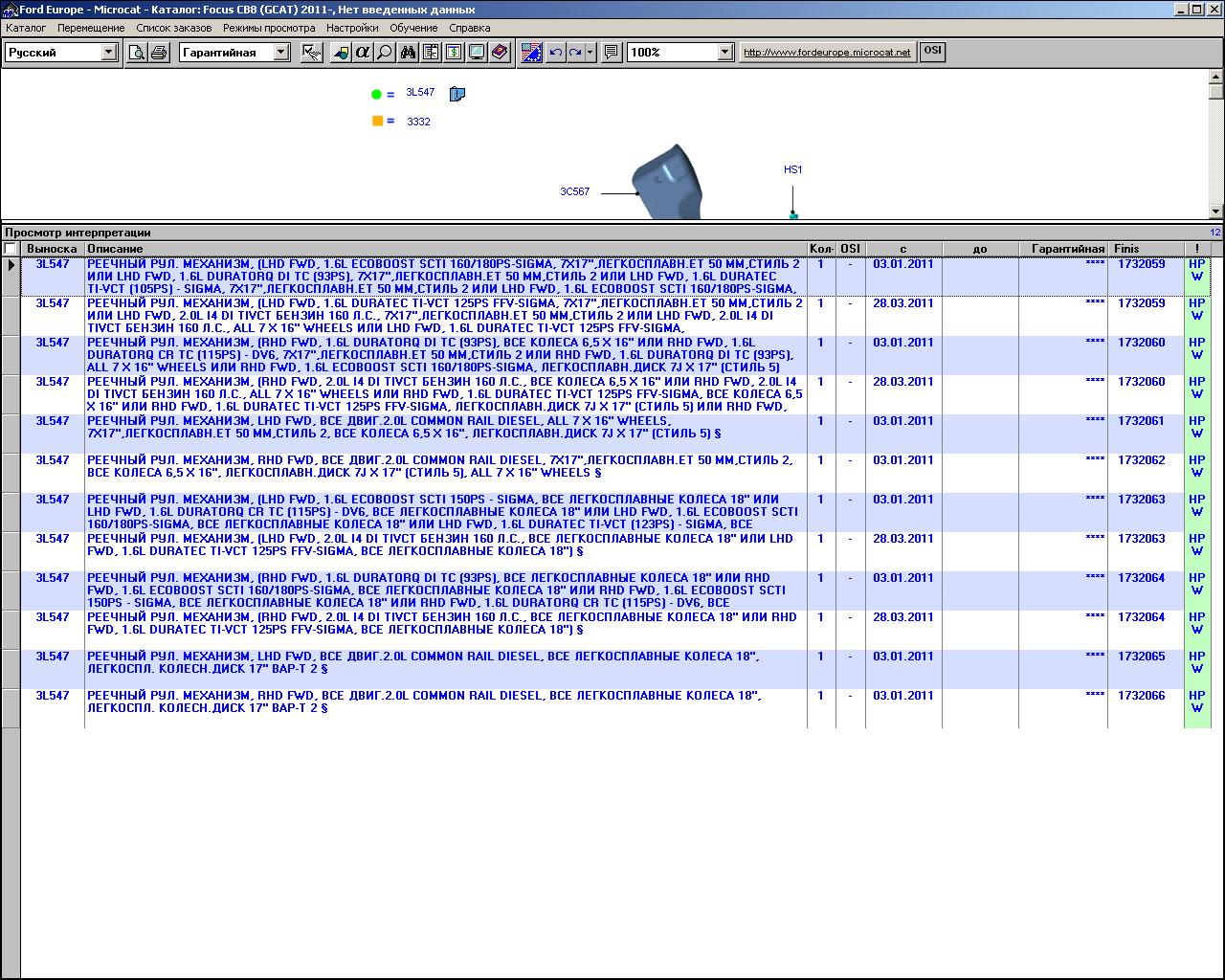
Task: Open the Список заказов menu
Action: coord(174,28)
